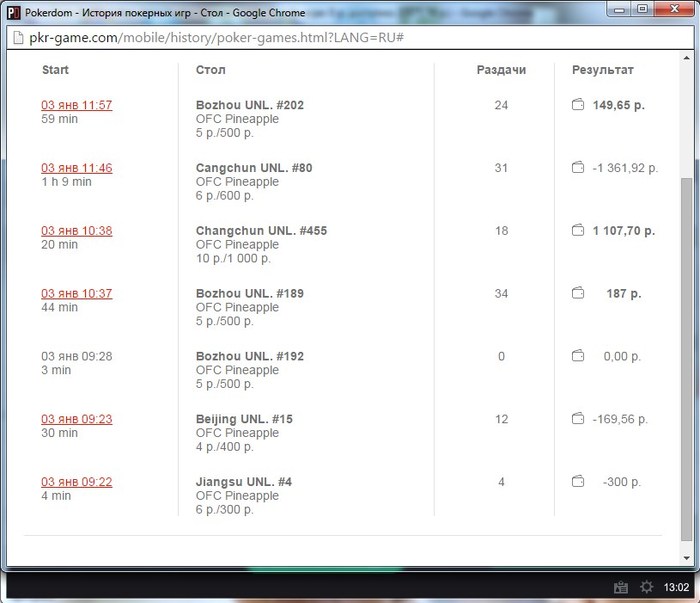Click the 03 янв 09:28 start time

(76, 356)
